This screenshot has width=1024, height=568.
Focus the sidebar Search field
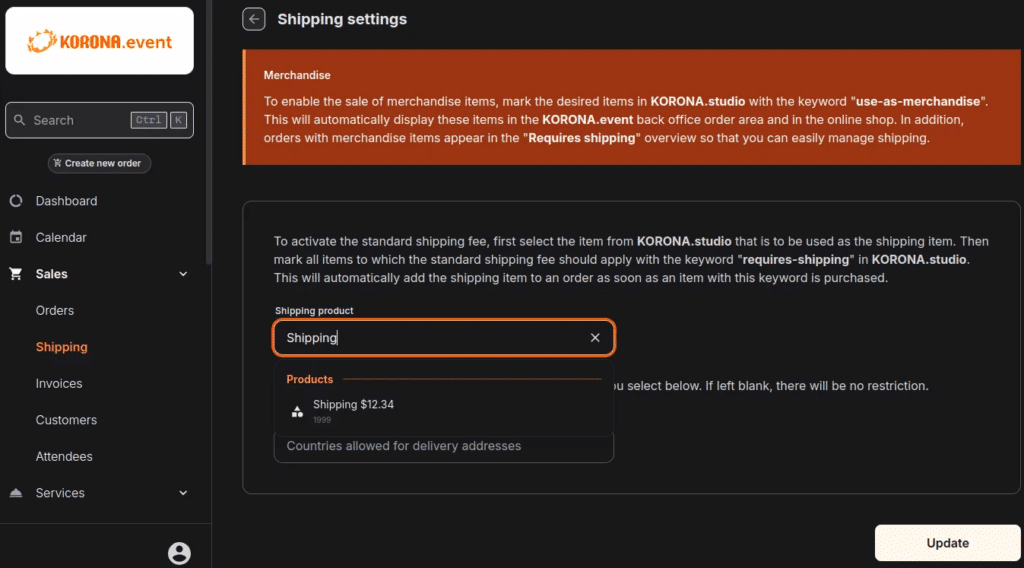80,120
